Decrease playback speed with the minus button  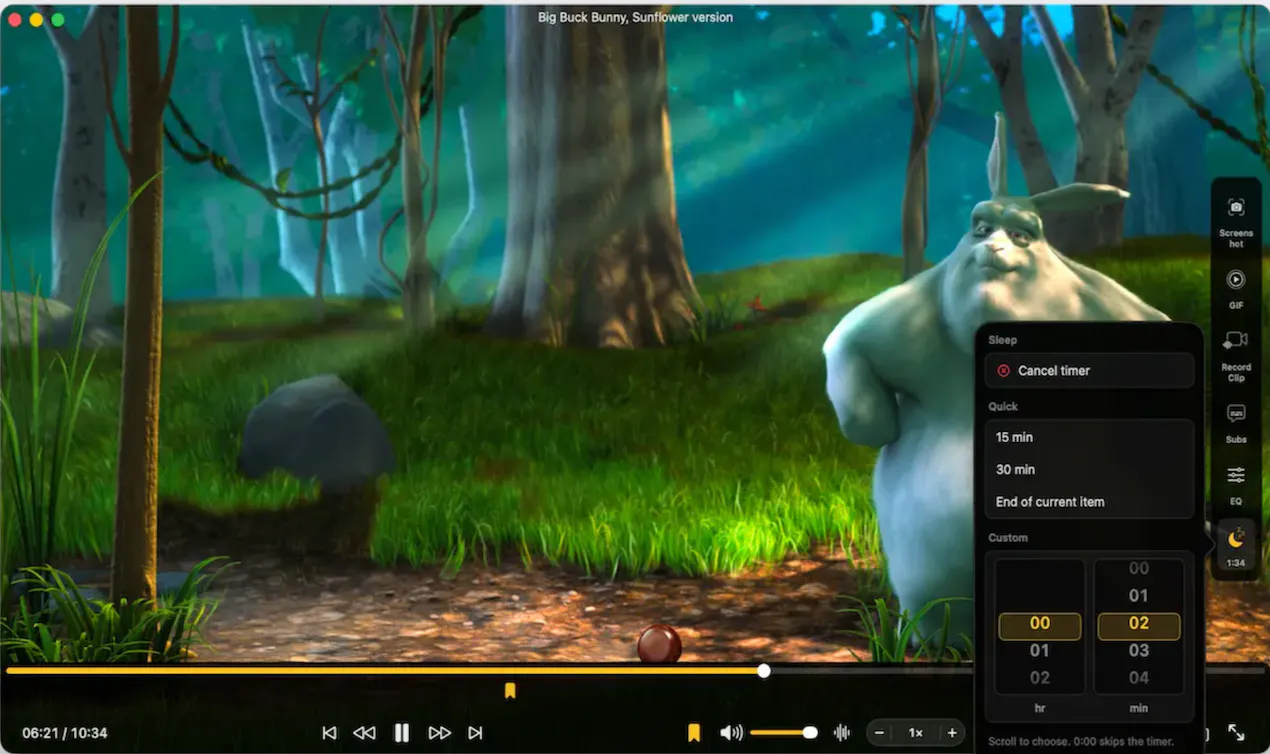coord(880,733)
